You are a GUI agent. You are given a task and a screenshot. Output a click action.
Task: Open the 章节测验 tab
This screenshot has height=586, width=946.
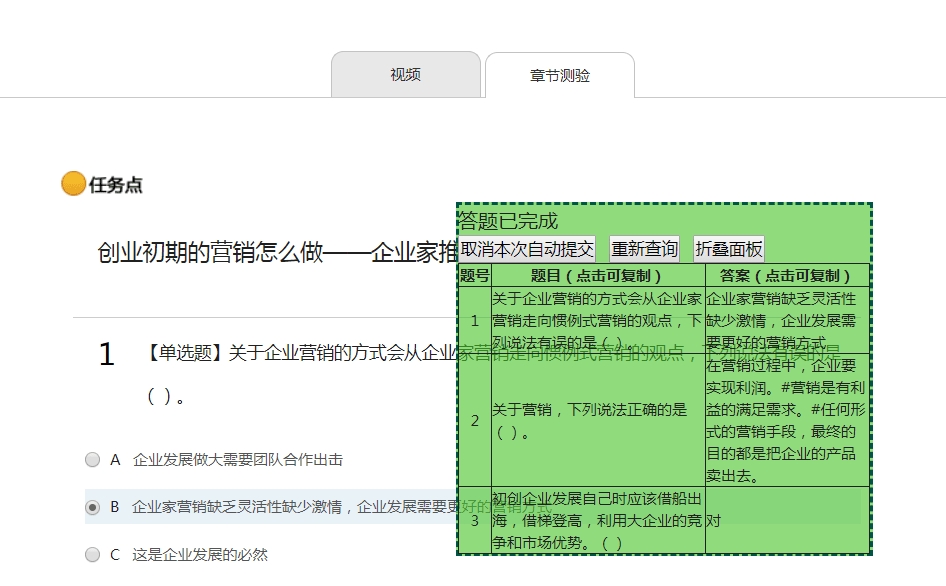pos(560,75)
